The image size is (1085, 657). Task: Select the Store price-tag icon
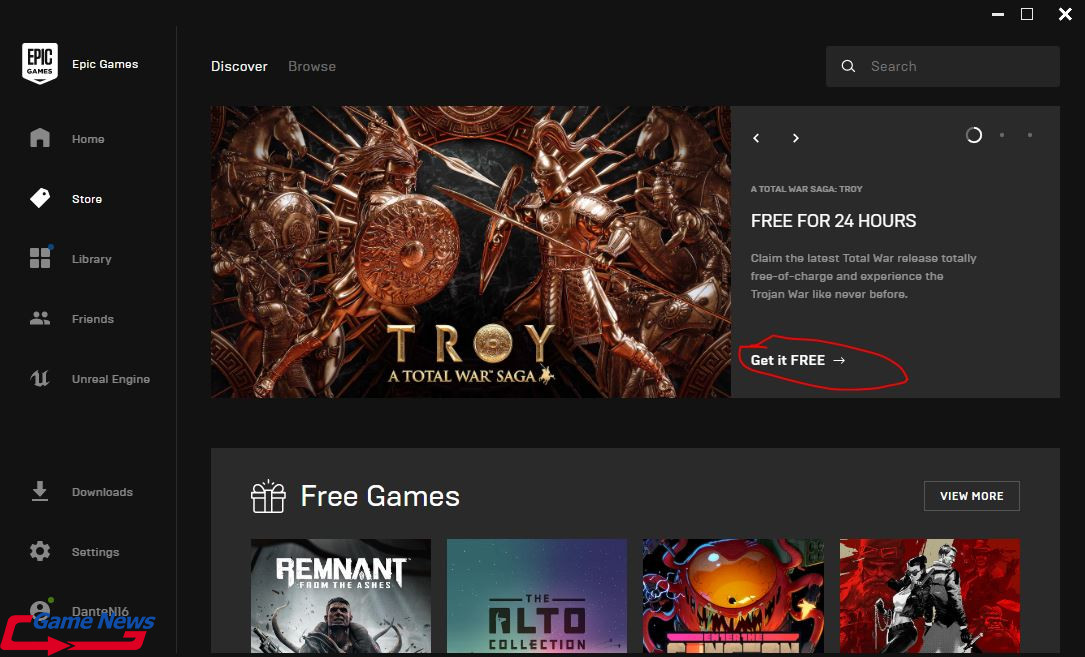(x=39, y=198)
